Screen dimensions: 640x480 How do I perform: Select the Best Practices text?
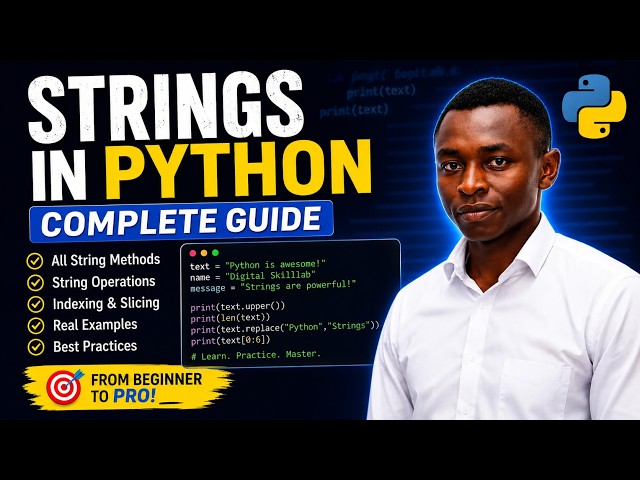[x=95, y=346]
